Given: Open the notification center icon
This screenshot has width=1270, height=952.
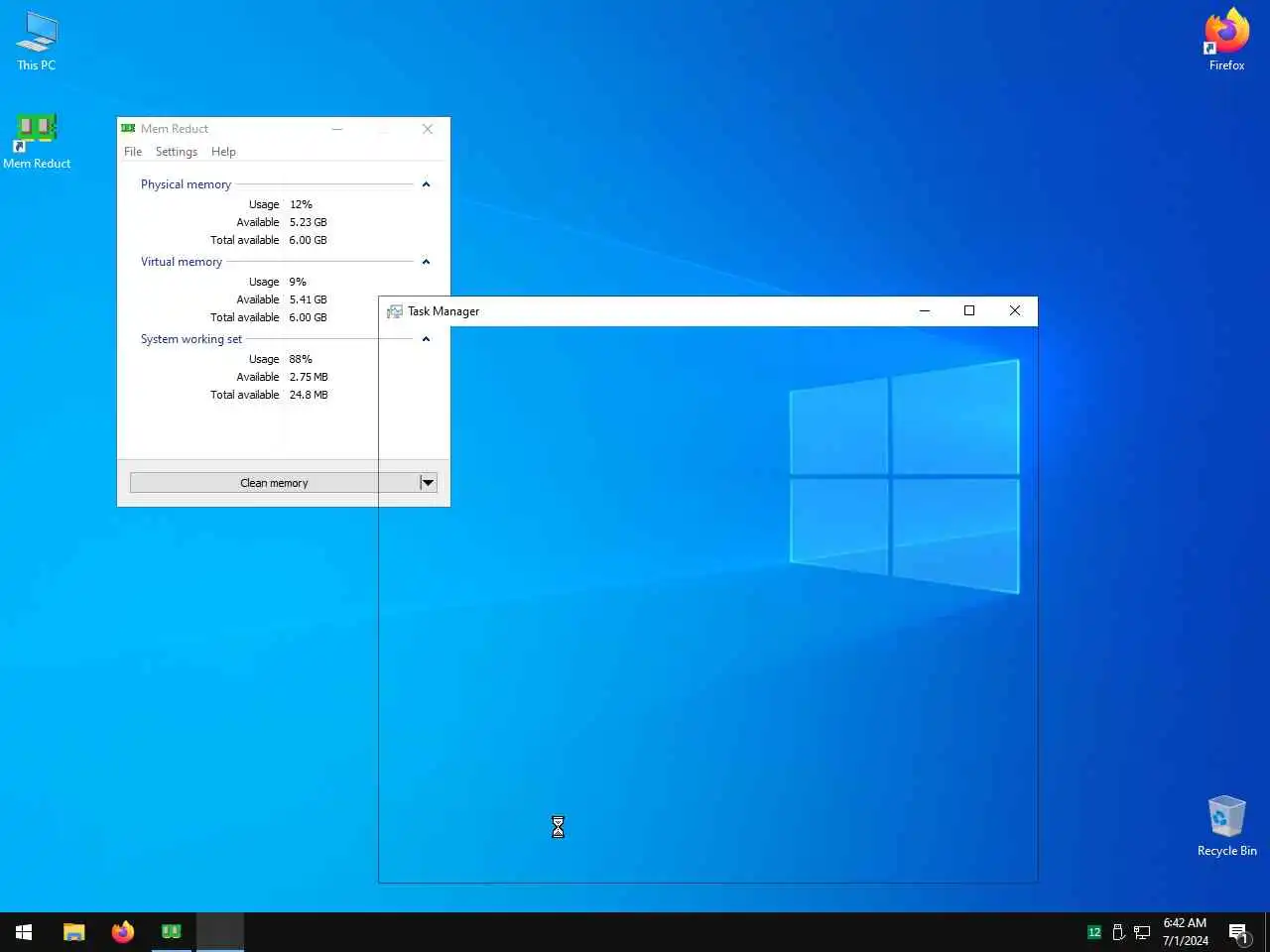Looking at the screenshot, I should pyautogui.click(x=1238, y=932).
